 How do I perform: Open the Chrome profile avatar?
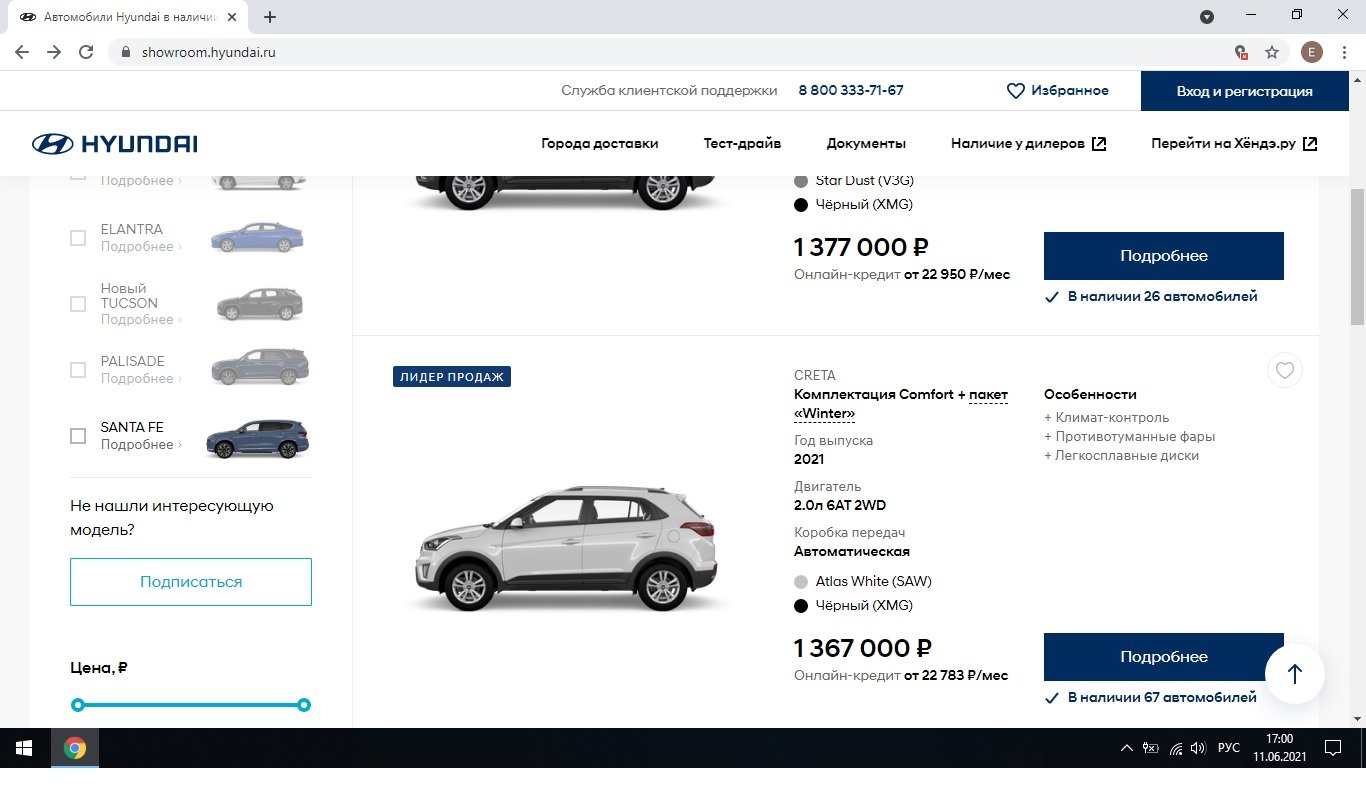coord(1311,52)
